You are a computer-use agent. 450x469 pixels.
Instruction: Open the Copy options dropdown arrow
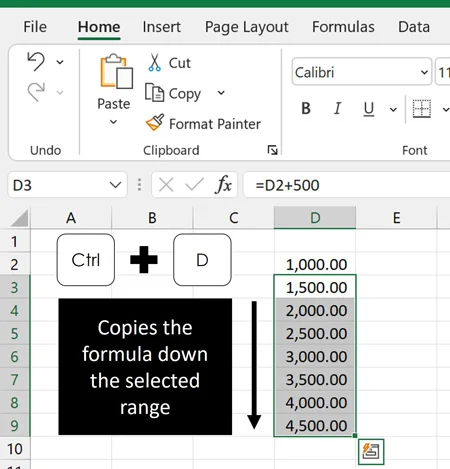[x=221, y=93]
